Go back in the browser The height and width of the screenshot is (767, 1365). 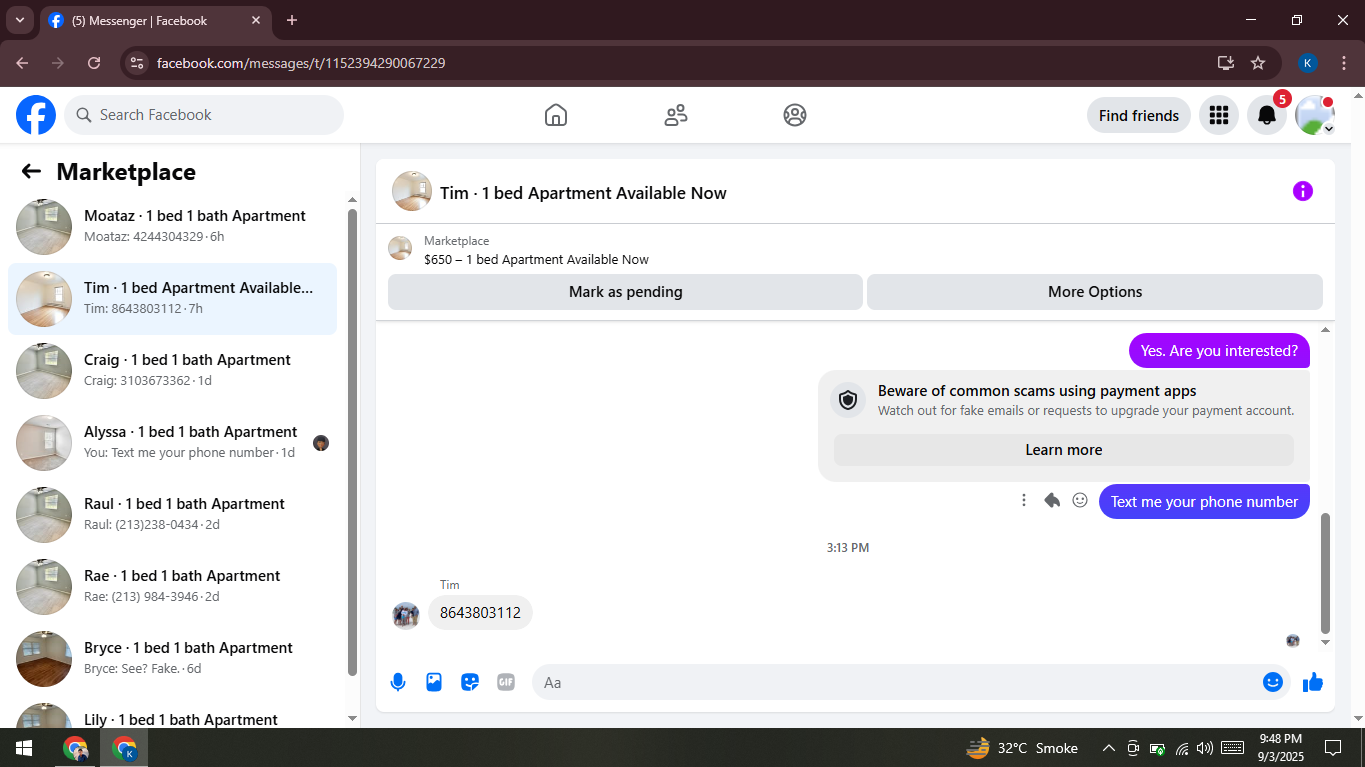click(x=22, y=63)
